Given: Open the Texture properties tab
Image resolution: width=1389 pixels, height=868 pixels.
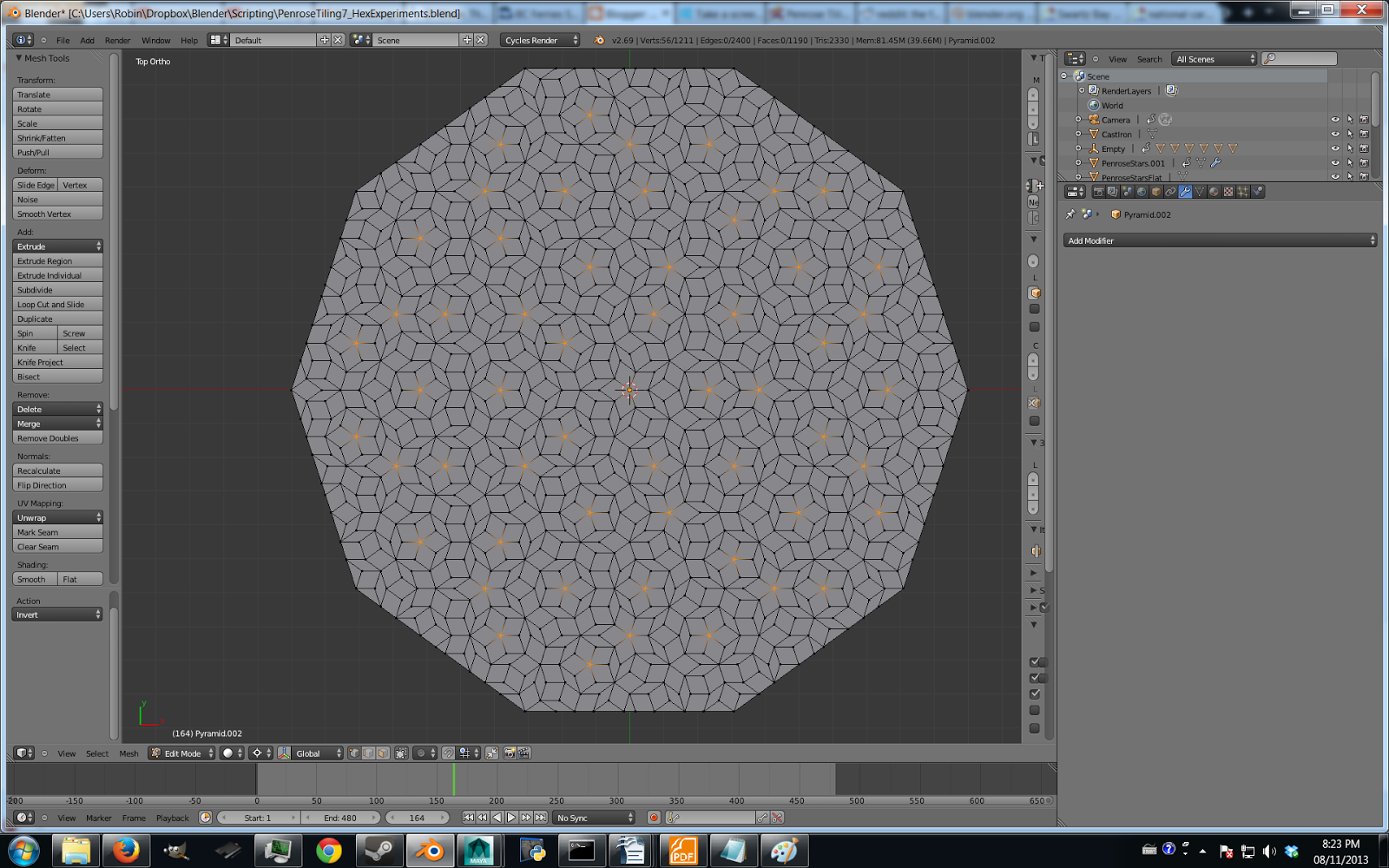Looking at the screenshot, I should (x=1228, y=192).
